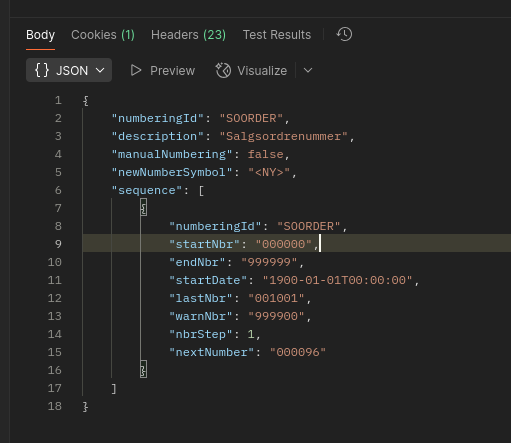Click the Preview play triangle icon
This screenshot has width=511, height=443.
coord(136,70)
